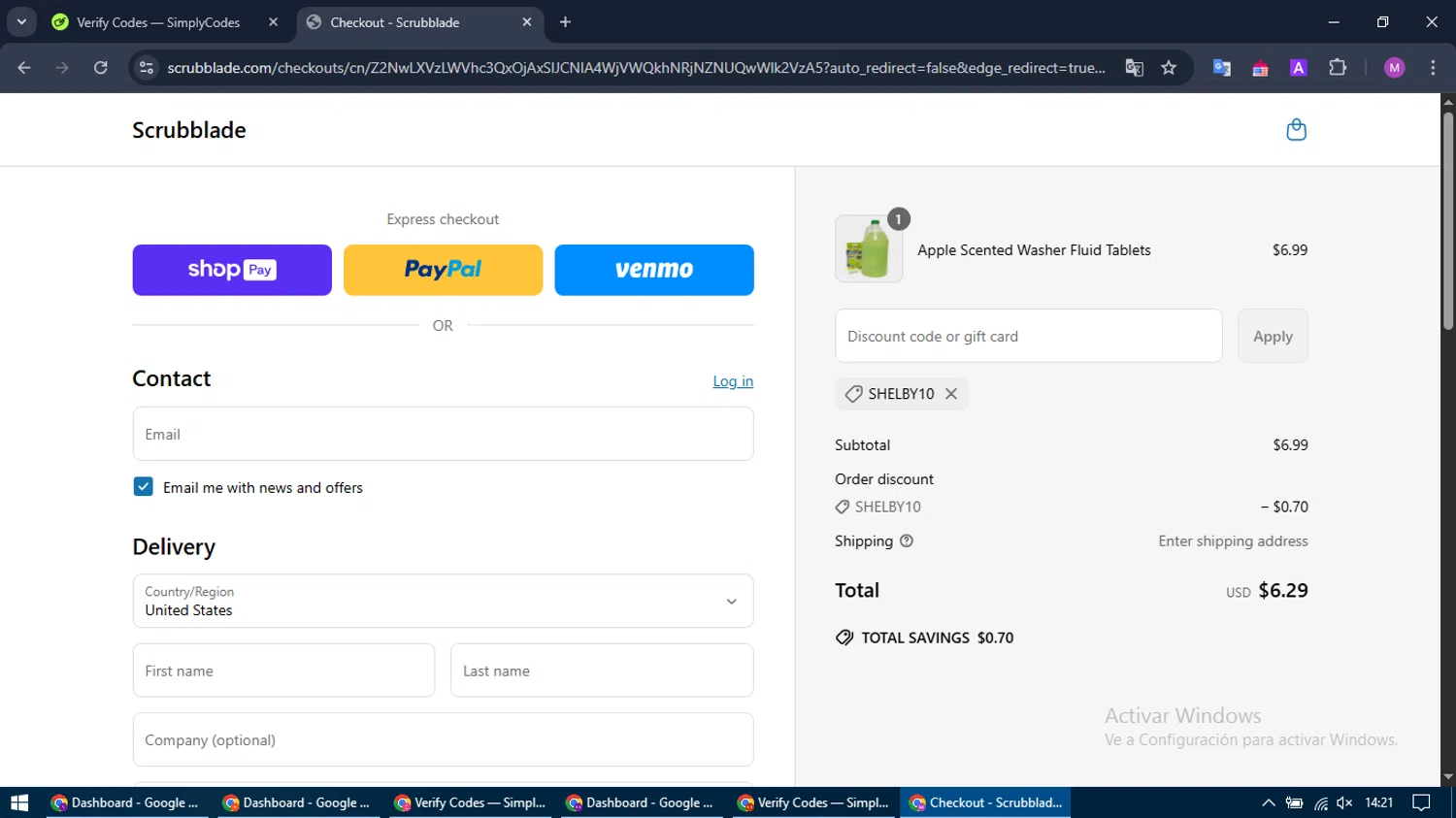Screen dimensions: 1456x818
Task: Open the tab search dropdown arrow
Action: pyautogui.click(x=21, y=21)
